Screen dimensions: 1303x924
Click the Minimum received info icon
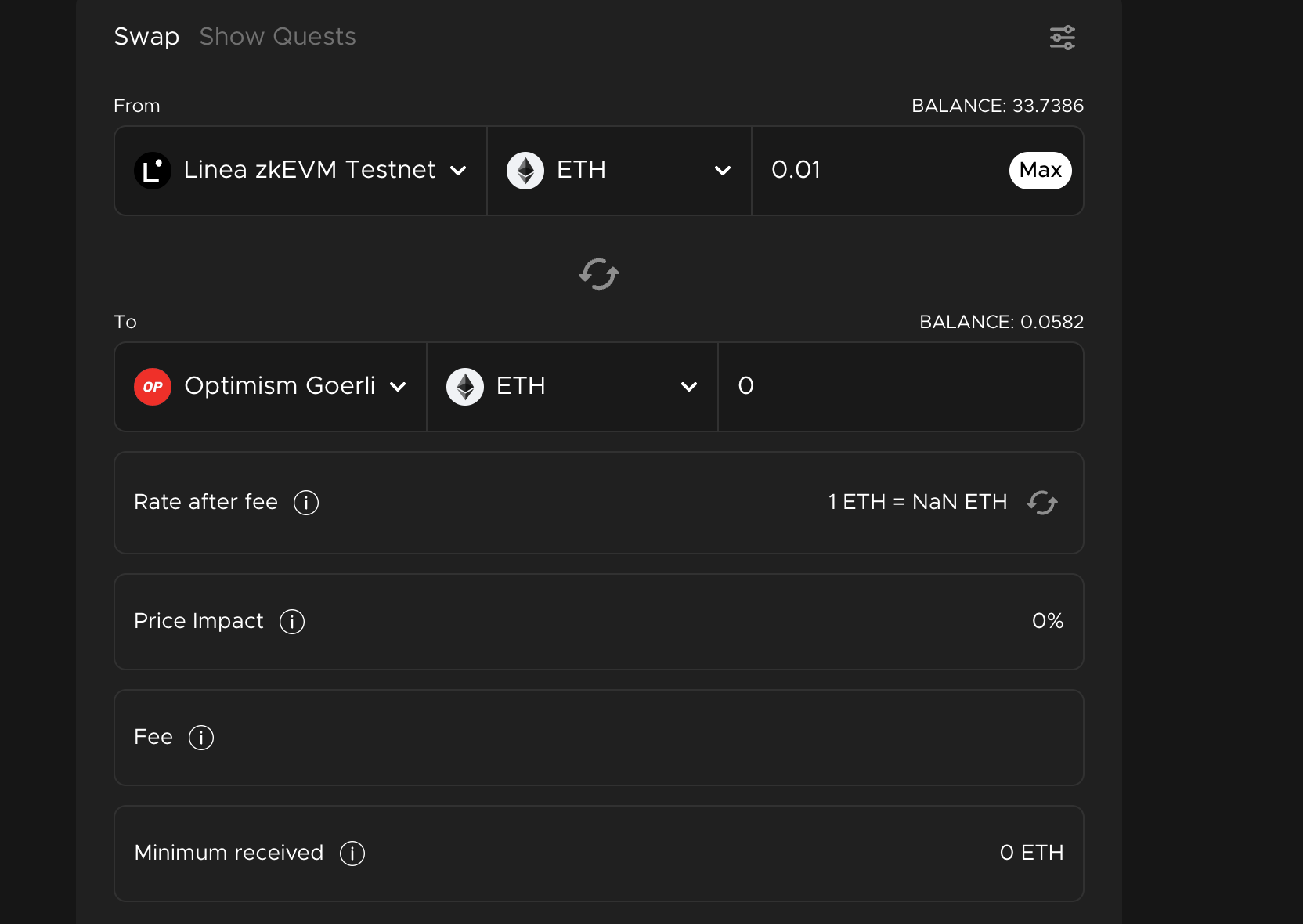coord(352,854)
